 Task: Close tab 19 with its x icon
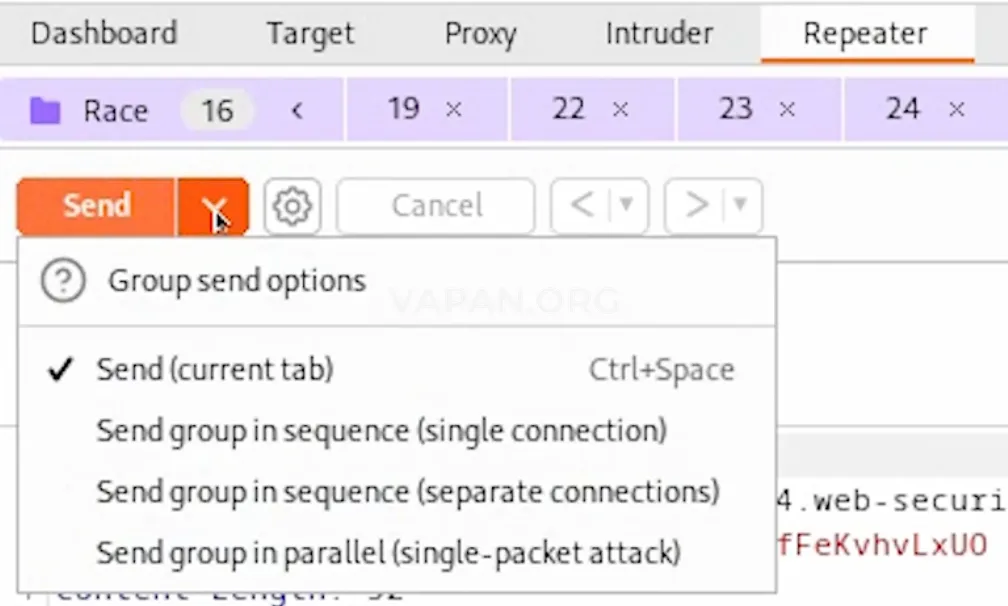pyautogui.click(x=454, y=109)
